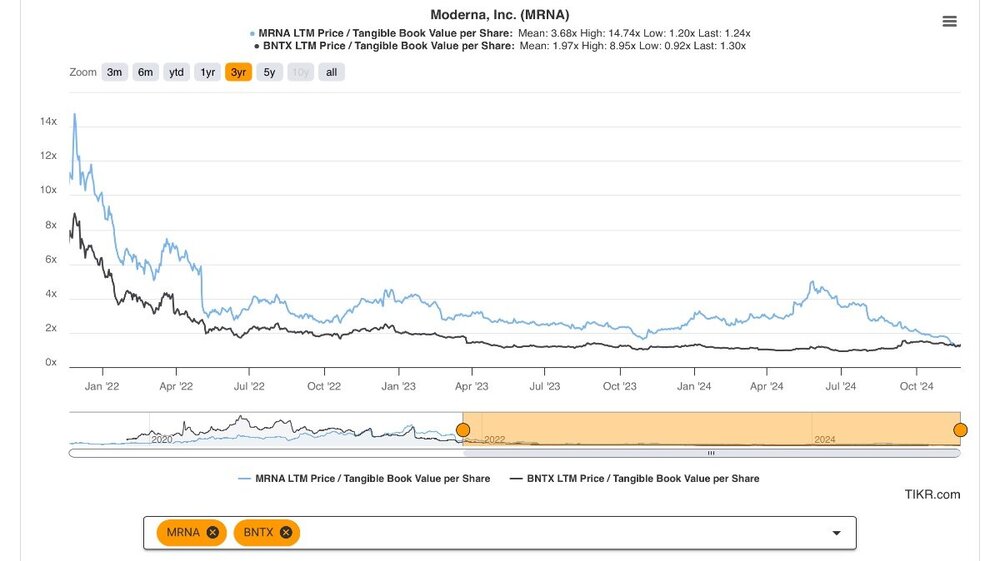Viewport: 1000px width, 561px height.
Task: Click the Jul '22 axis label
Action: [249, 386]
